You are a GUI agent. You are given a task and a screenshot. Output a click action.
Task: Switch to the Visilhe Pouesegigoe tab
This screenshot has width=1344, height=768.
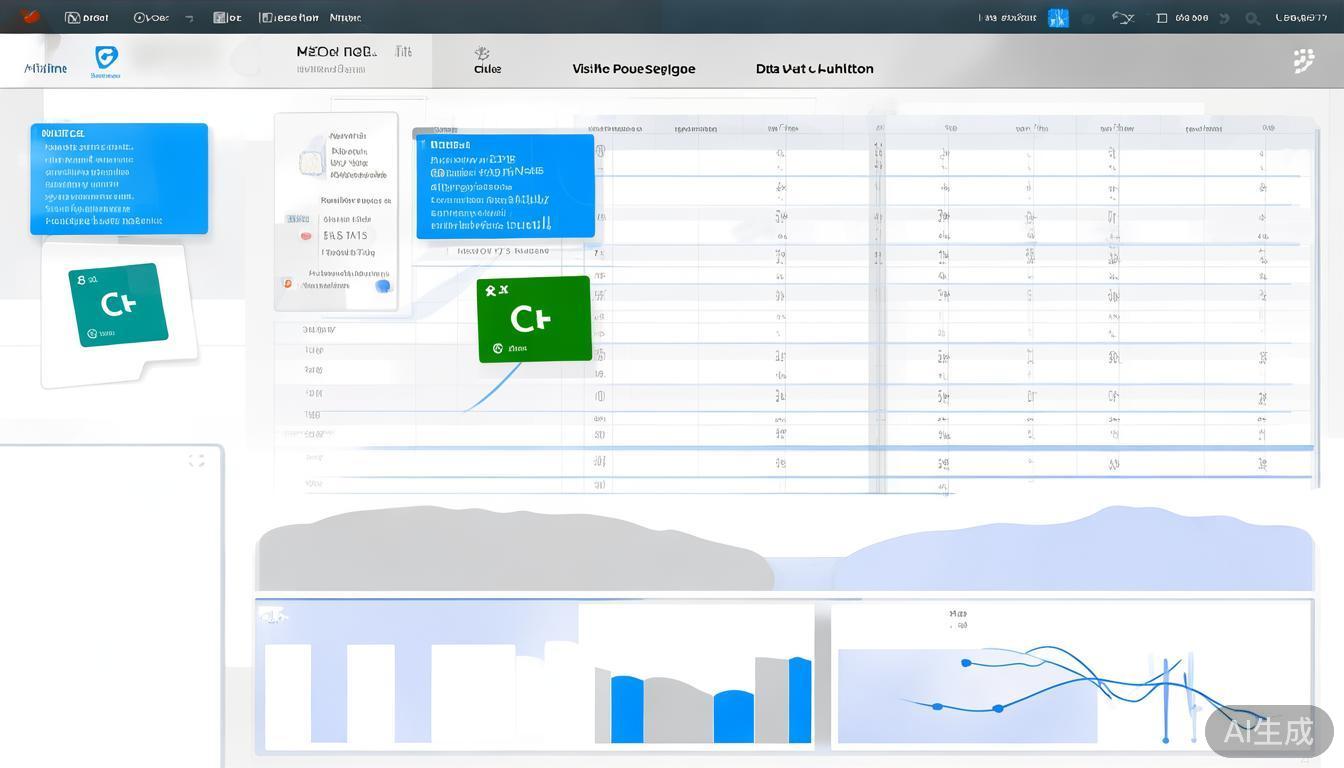pyautogui.click(x=633, y=69)
